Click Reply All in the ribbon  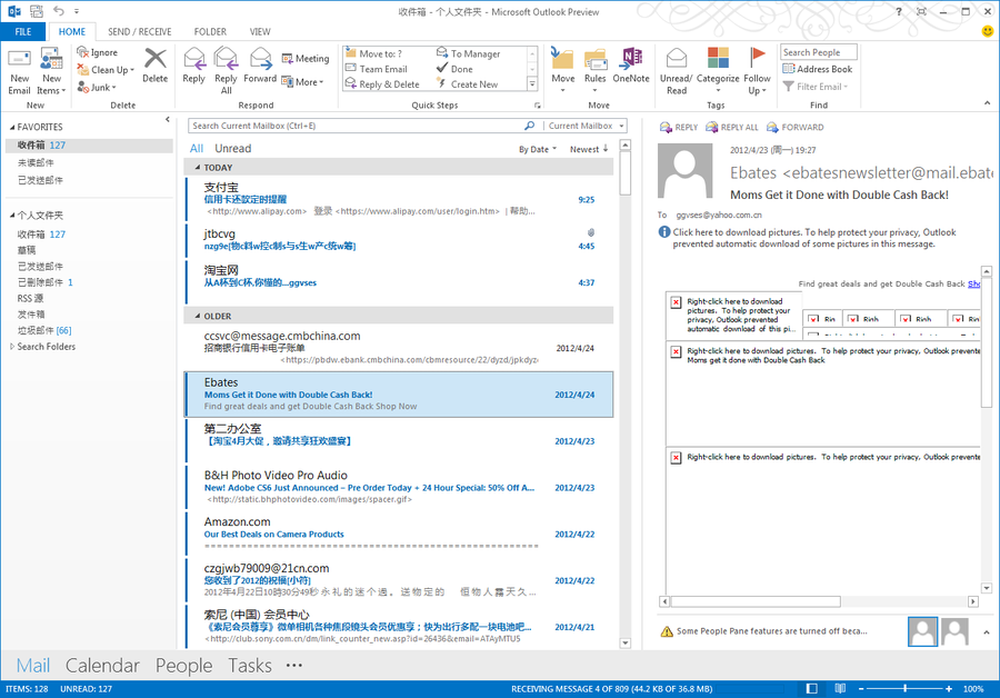226,71
